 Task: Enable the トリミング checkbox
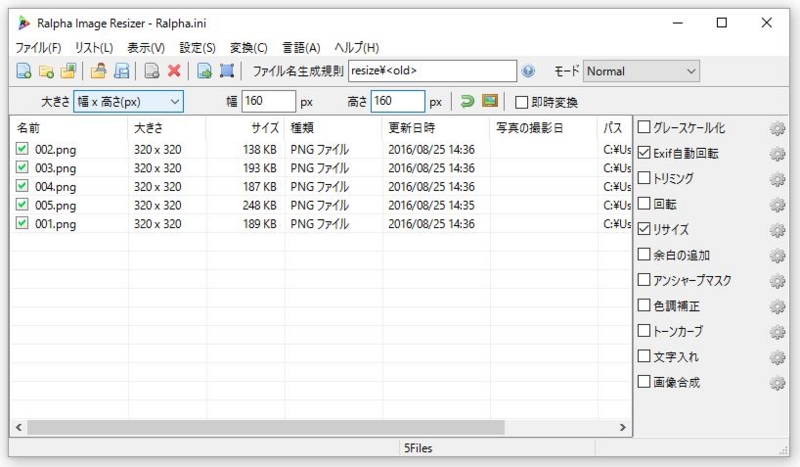[644, 178]
